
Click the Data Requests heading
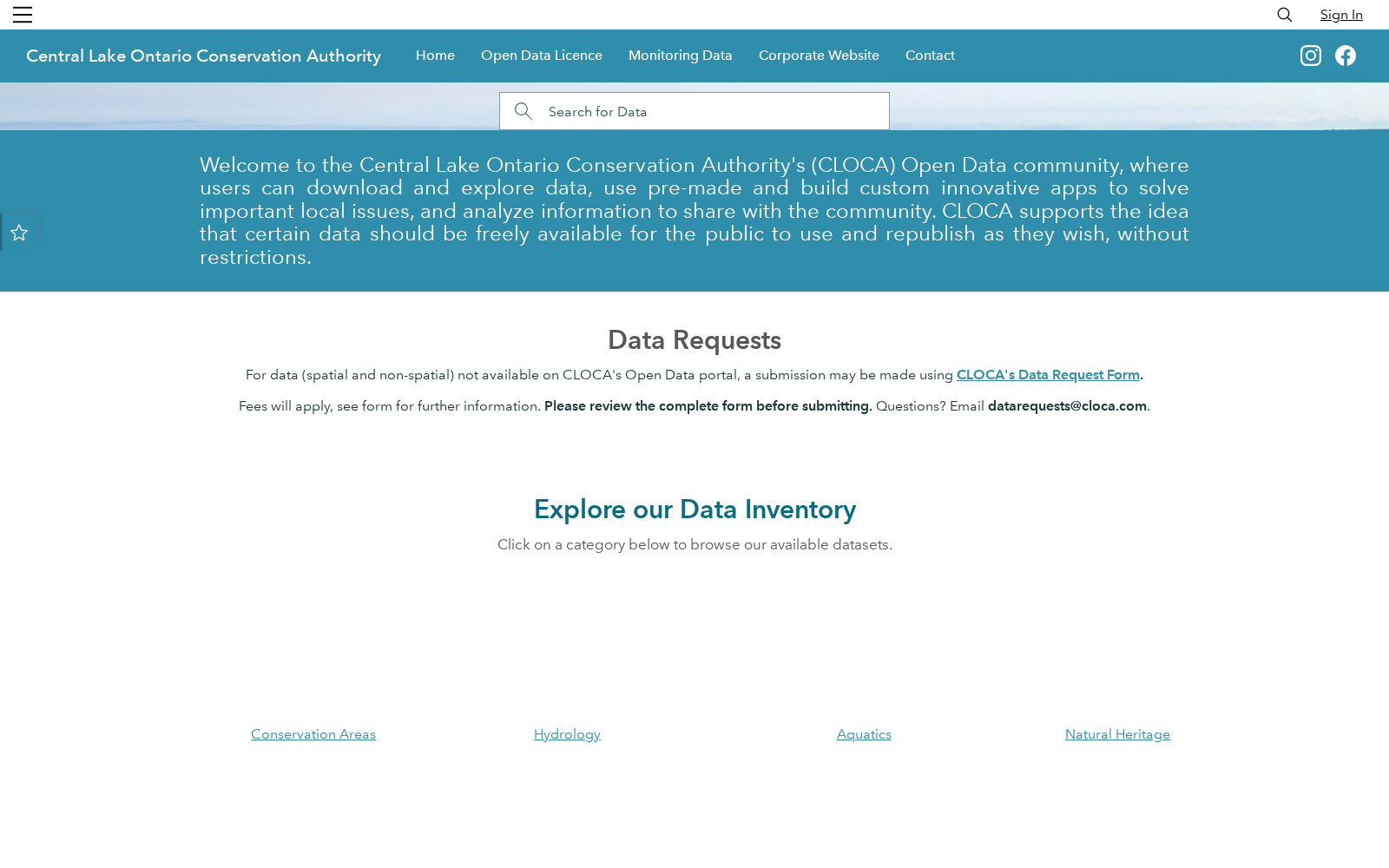coord(694,340)
